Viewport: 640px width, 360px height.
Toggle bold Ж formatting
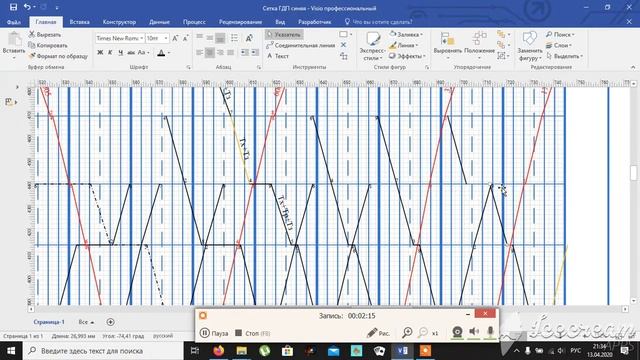(x=100, y=53)
